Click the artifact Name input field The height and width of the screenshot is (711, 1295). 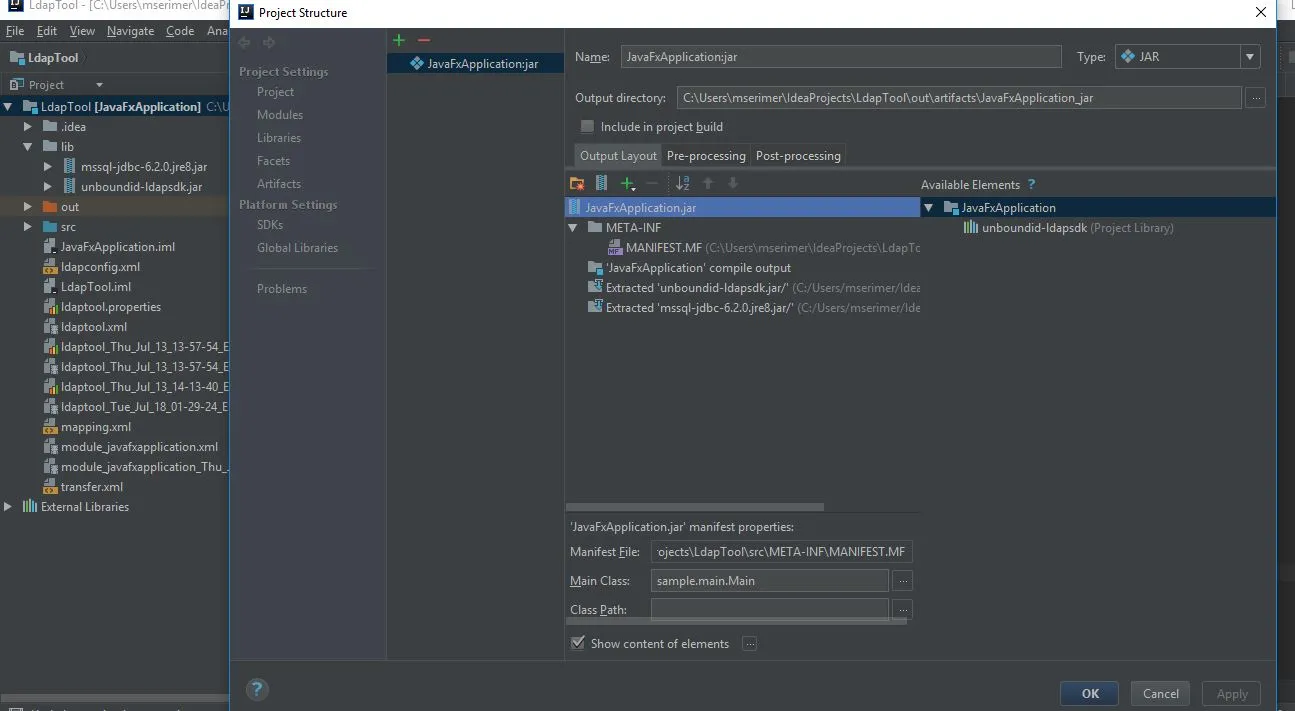point(841,57)
